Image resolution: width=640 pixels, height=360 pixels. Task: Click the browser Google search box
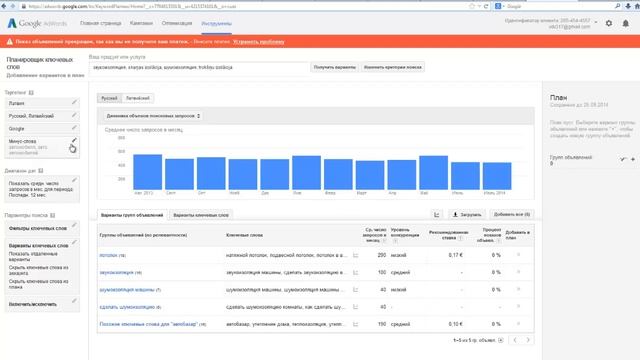click(557, 6)
